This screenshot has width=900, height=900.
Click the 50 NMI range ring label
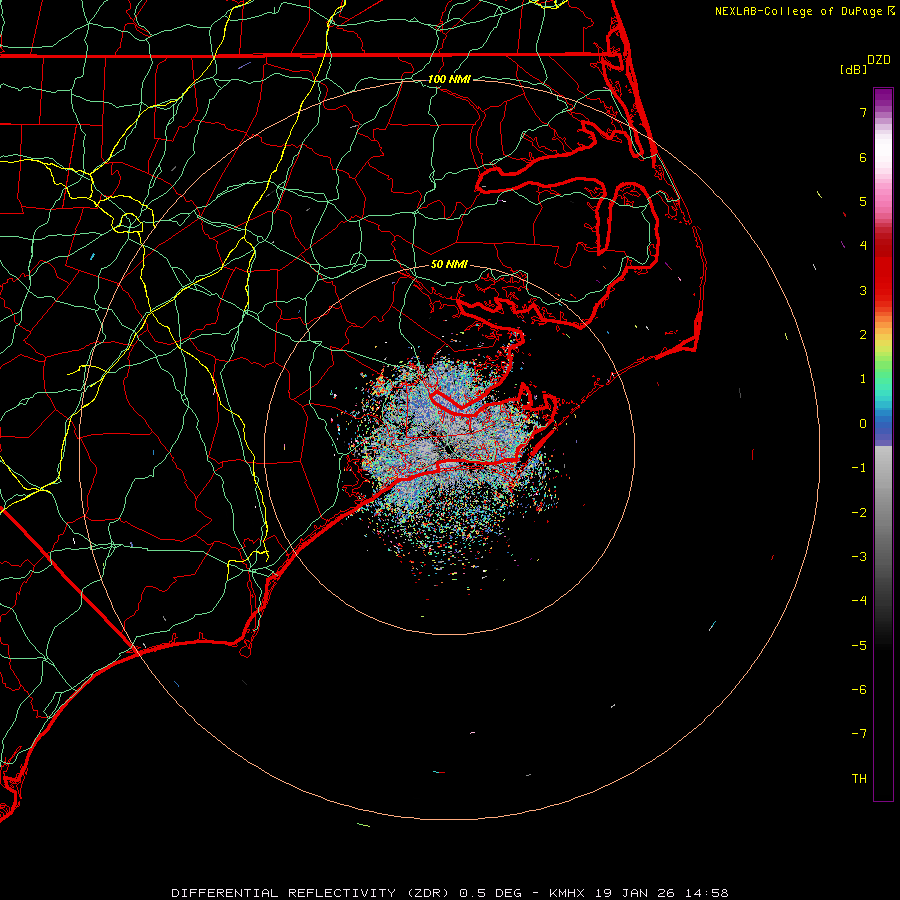tap(449, 265)
